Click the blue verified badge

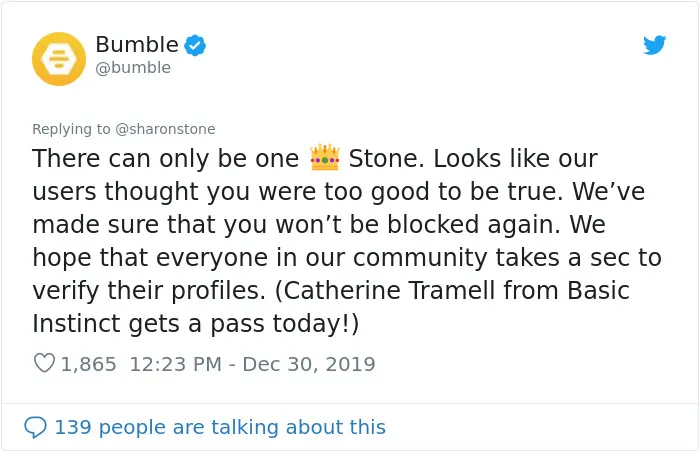pyautogui.click(x=195, y=45)
